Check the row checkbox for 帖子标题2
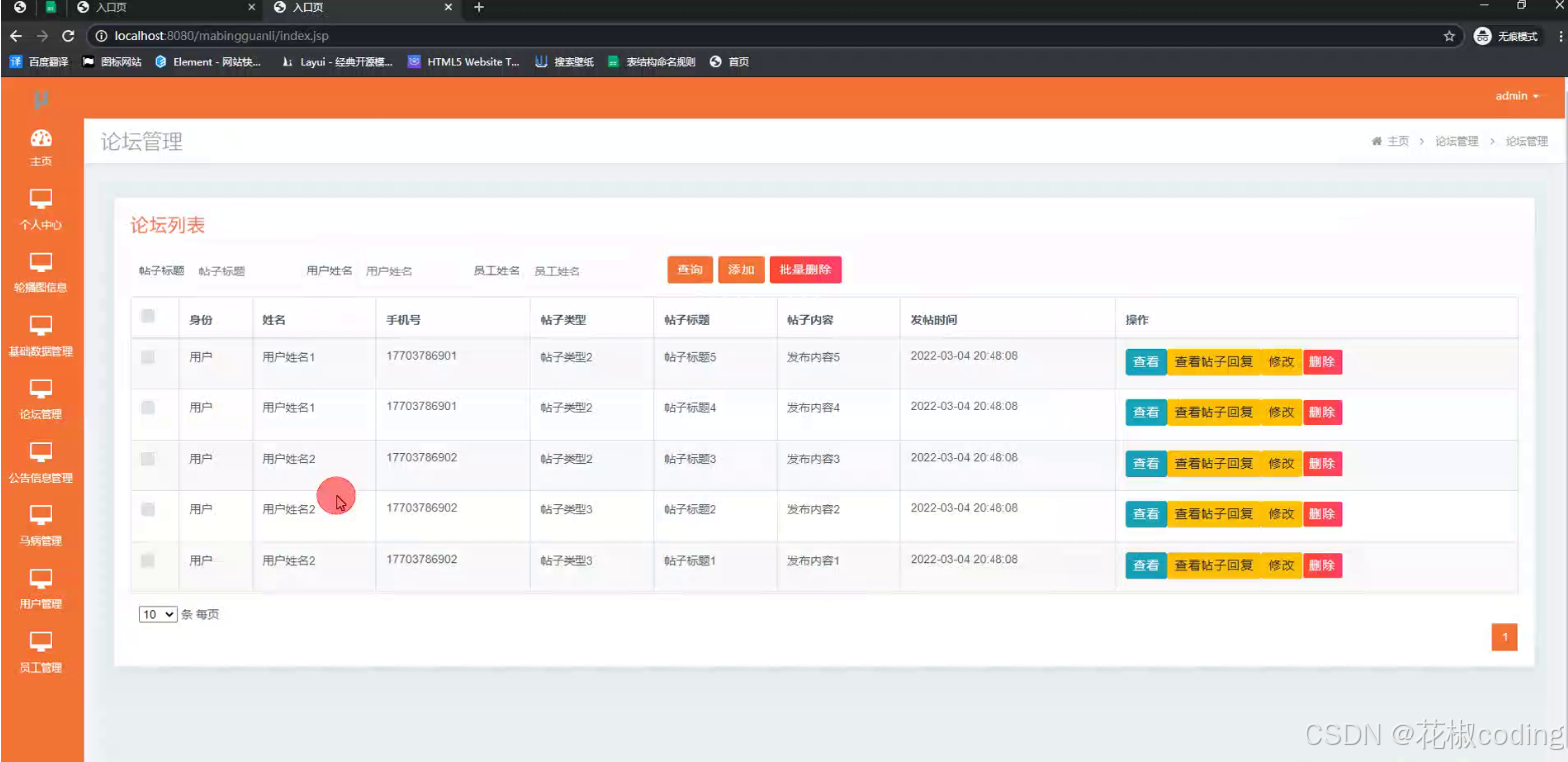 (x=148, y=509)
